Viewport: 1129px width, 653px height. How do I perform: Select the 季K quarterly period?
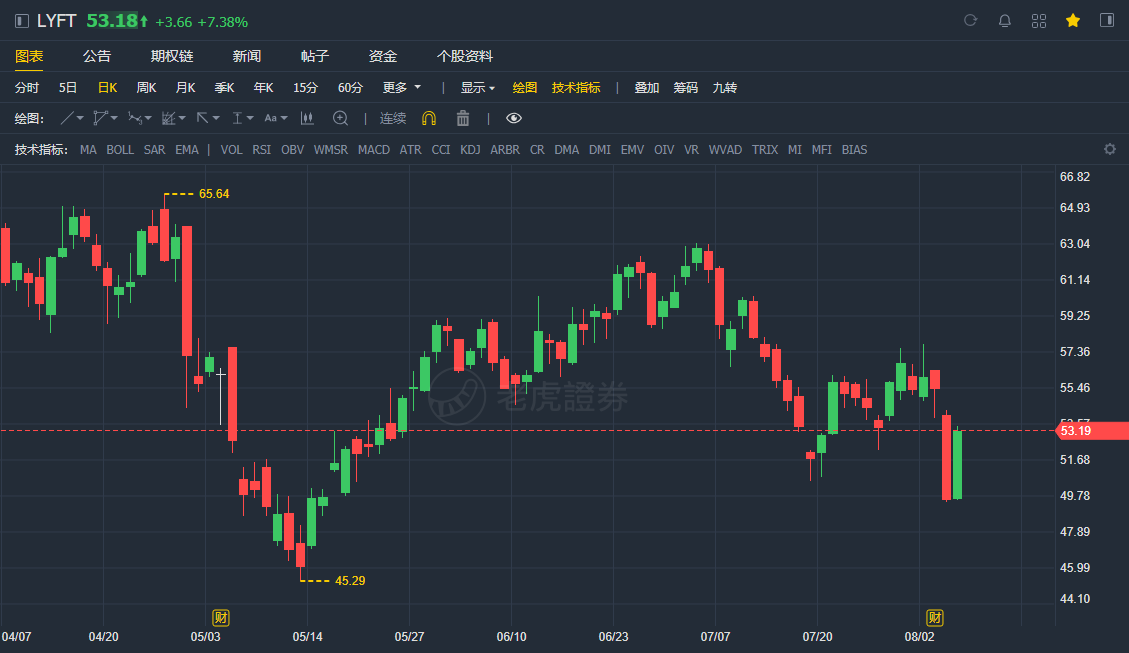pos(224,88)
